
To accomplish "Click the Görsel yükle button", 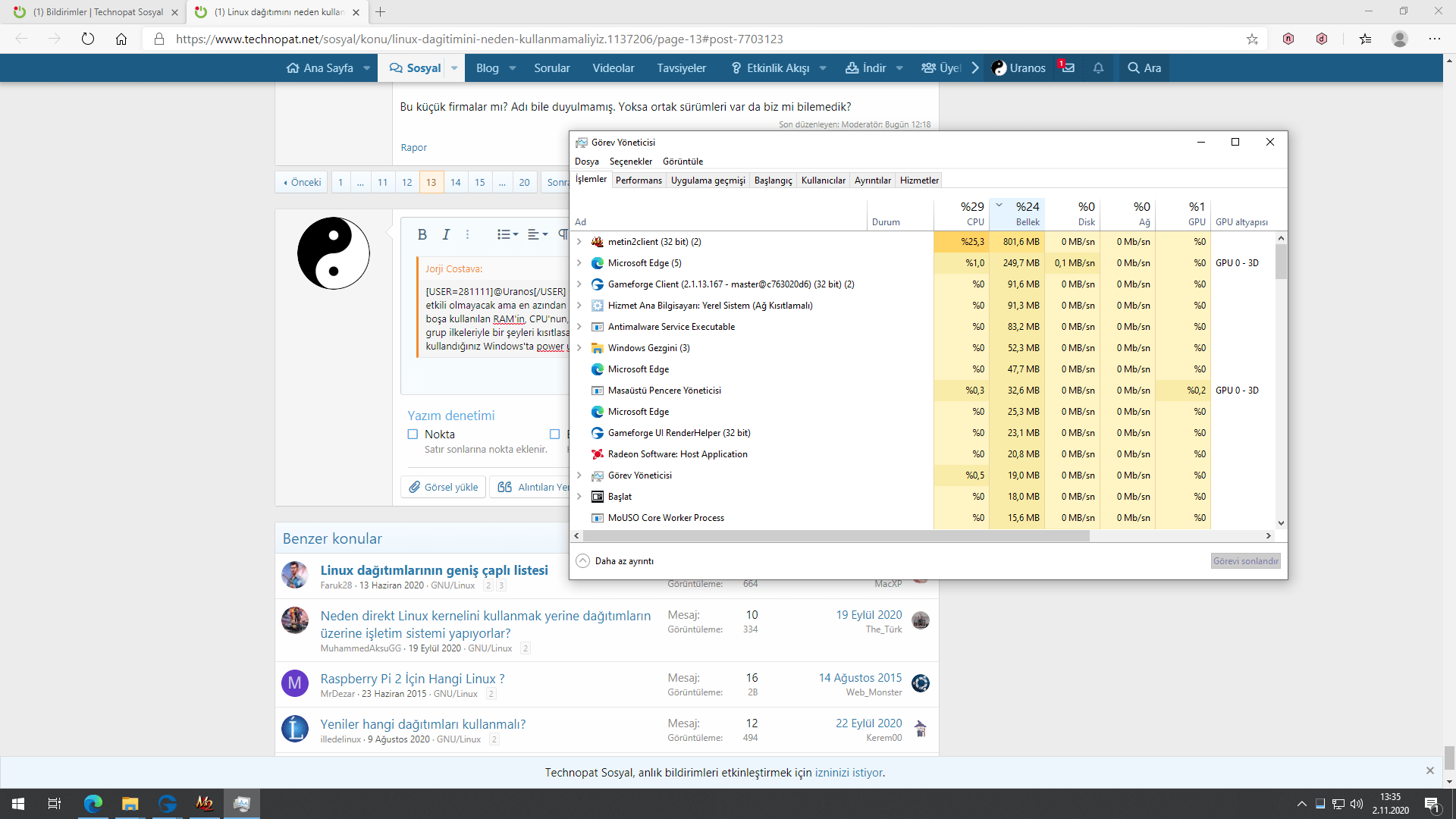I will [x=444, y=487].
